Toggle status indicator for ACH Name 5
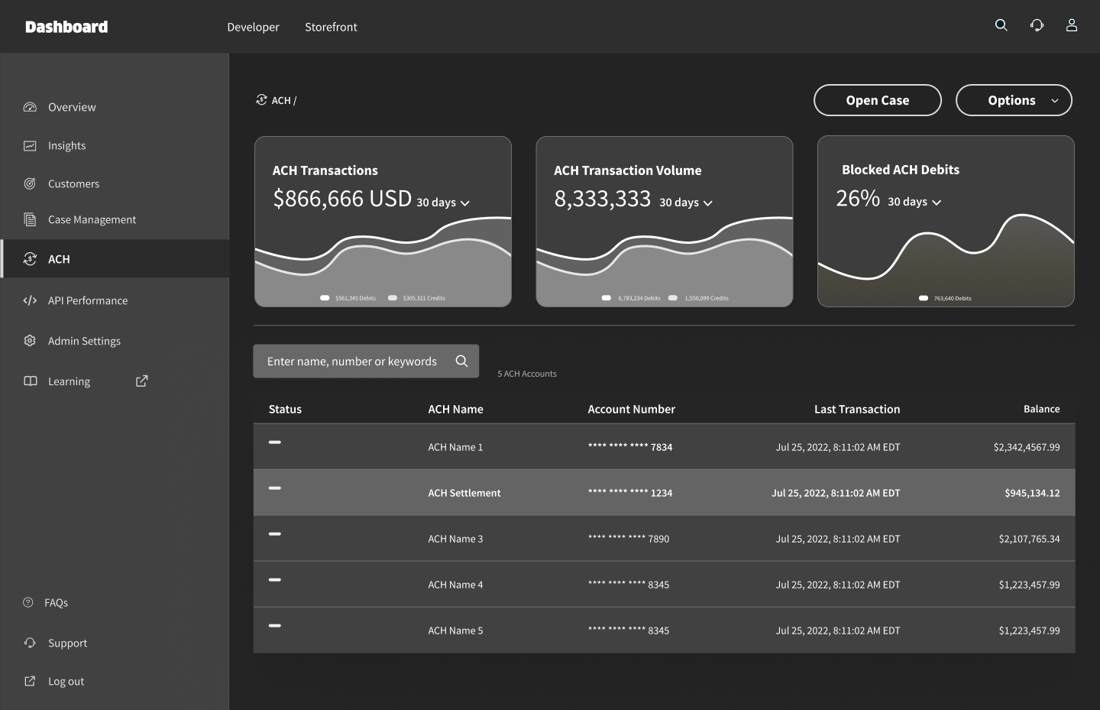The image size is (1100, 710). 275,626
